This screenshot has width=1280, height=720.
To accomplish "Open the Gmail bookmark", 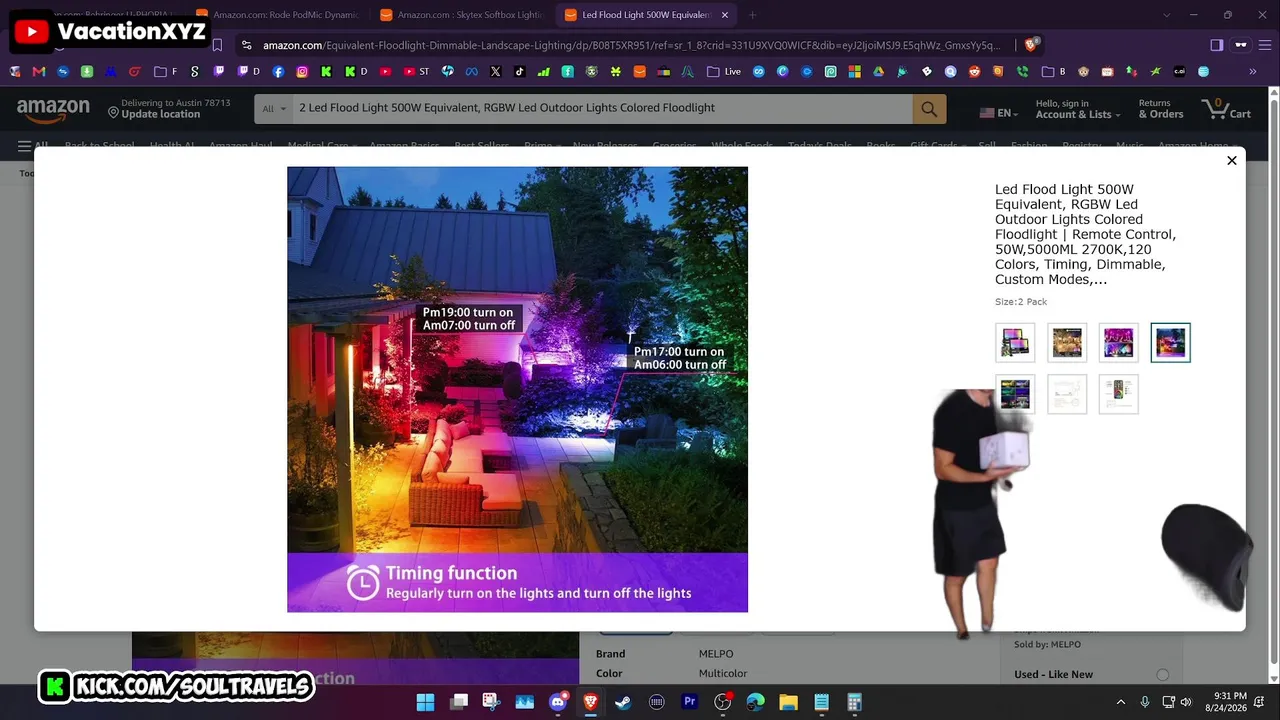I will [39, 72].
